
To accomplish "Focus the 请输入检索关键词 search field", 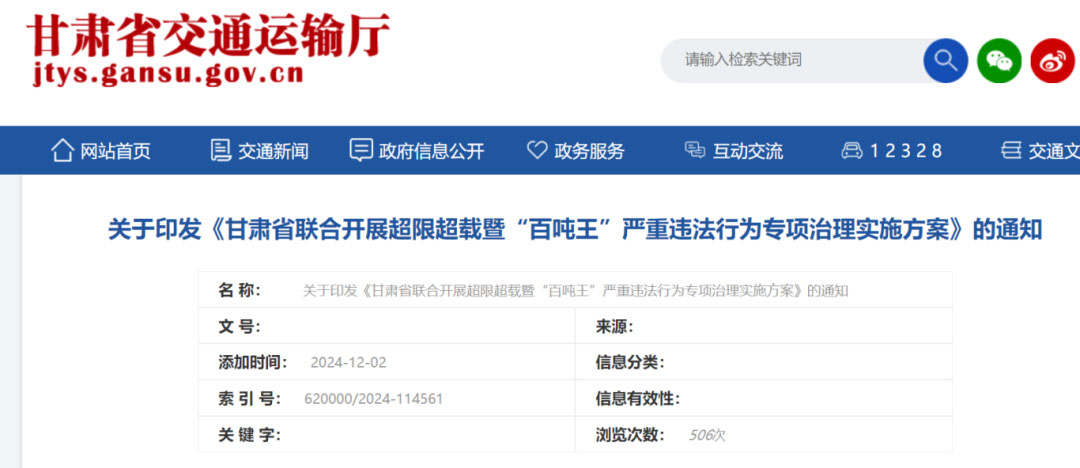I will 790,61.
